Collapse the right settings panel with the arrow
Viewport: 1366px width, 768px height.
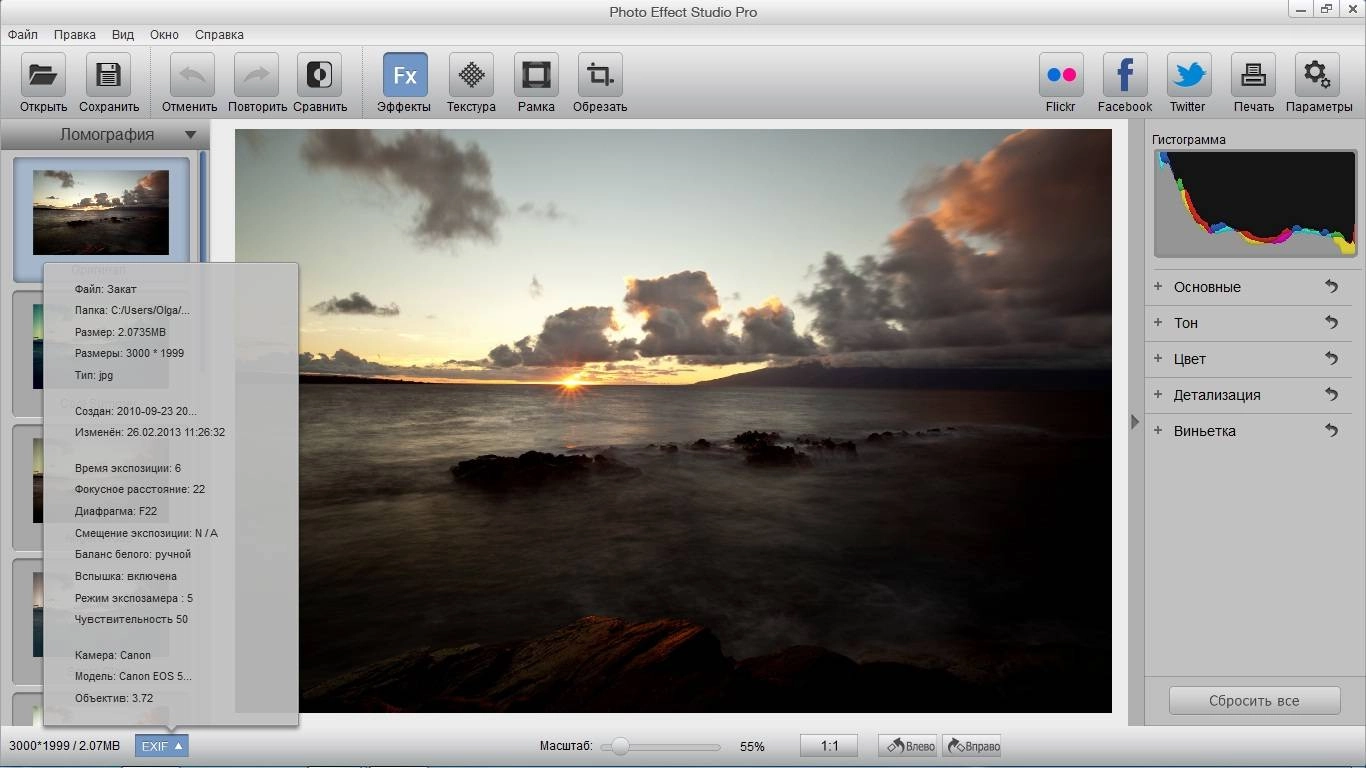coord(1135,422)
